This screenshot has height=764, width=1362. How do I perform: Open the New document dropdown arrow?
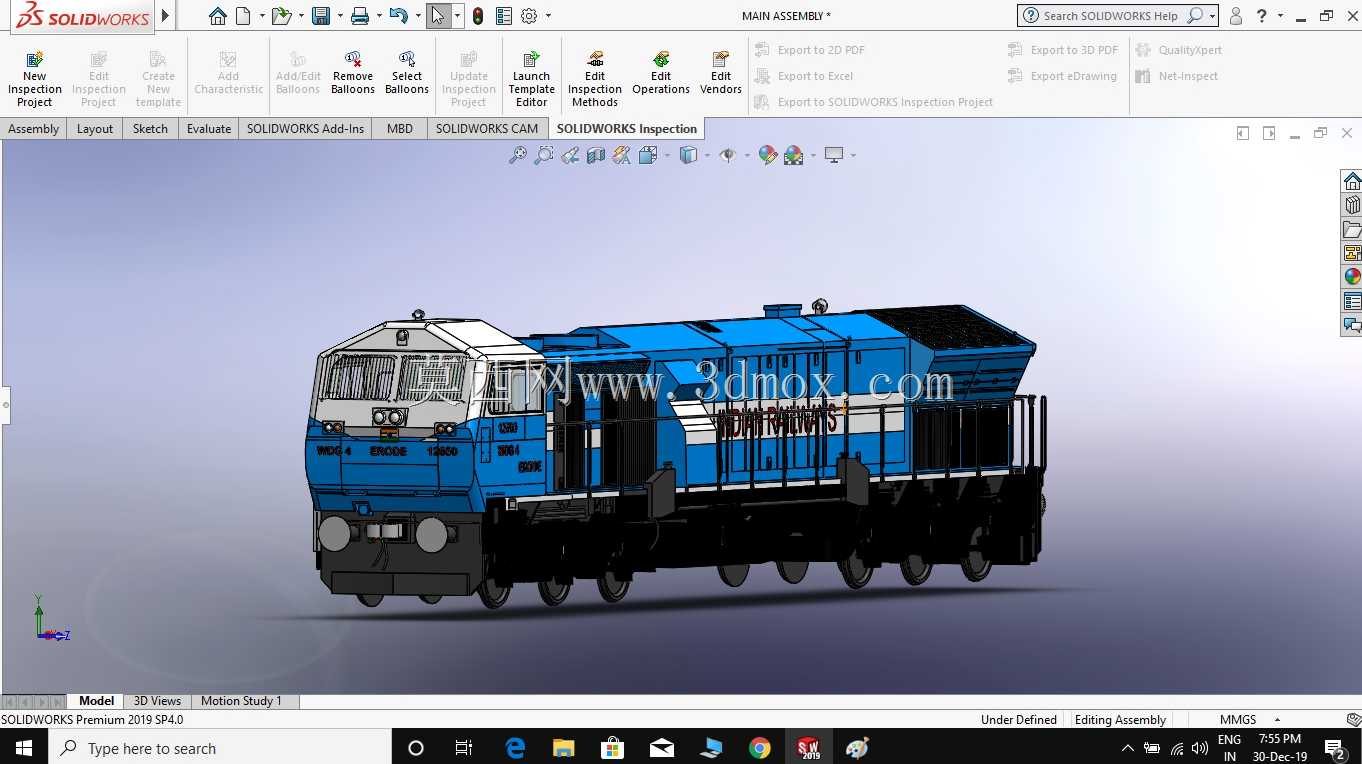tap(262, 16)
